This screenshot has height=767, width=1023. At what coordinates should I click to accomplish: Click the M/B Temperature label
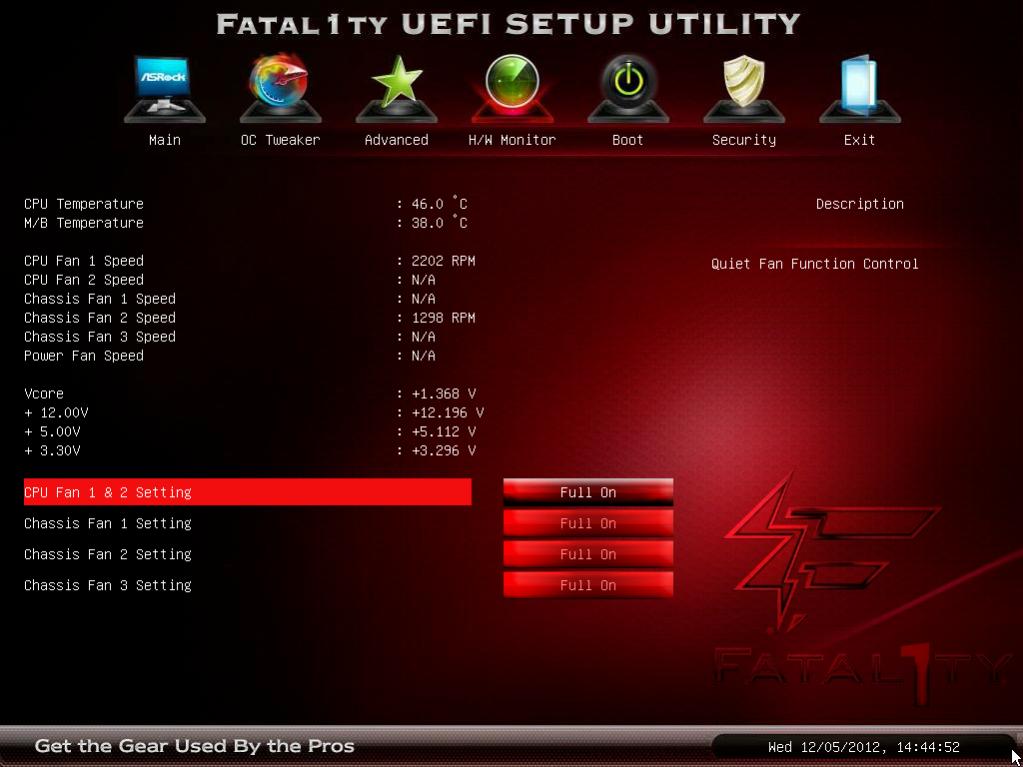point(84,223)
